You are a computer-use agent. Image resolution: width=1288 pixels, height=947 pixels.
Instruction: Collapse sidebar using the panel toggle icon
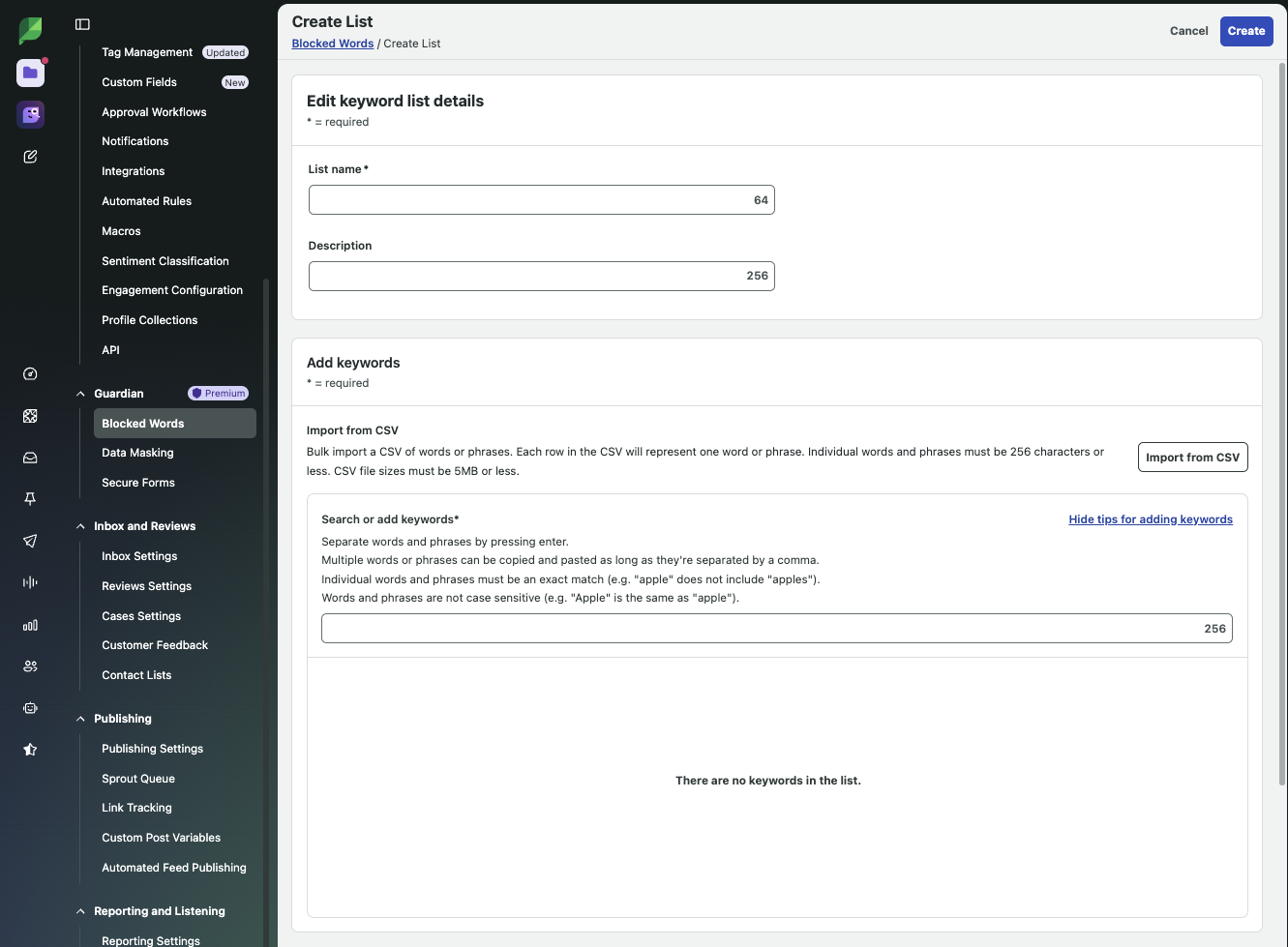pos(82,24)
